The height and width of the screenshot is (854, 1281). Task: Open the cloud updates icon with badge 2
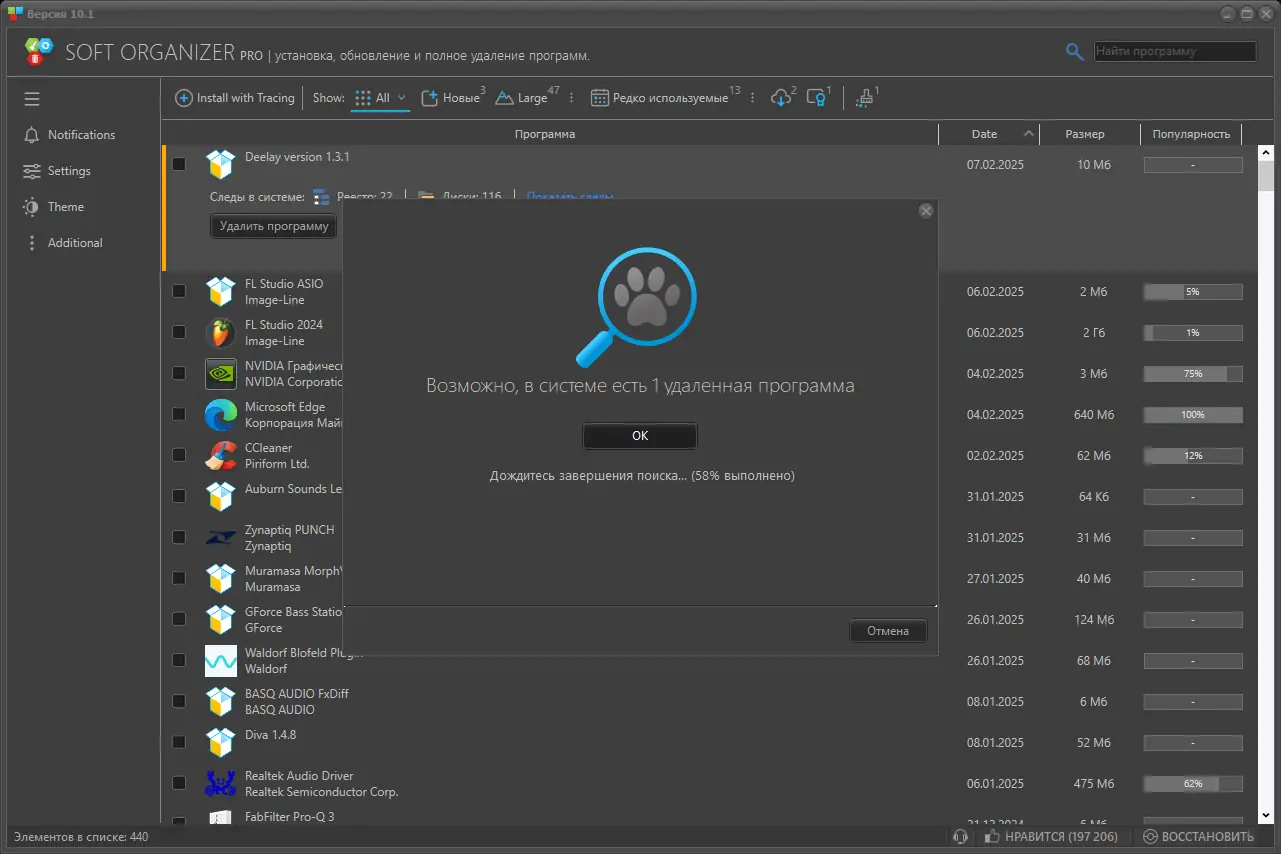tap(781, 98)
